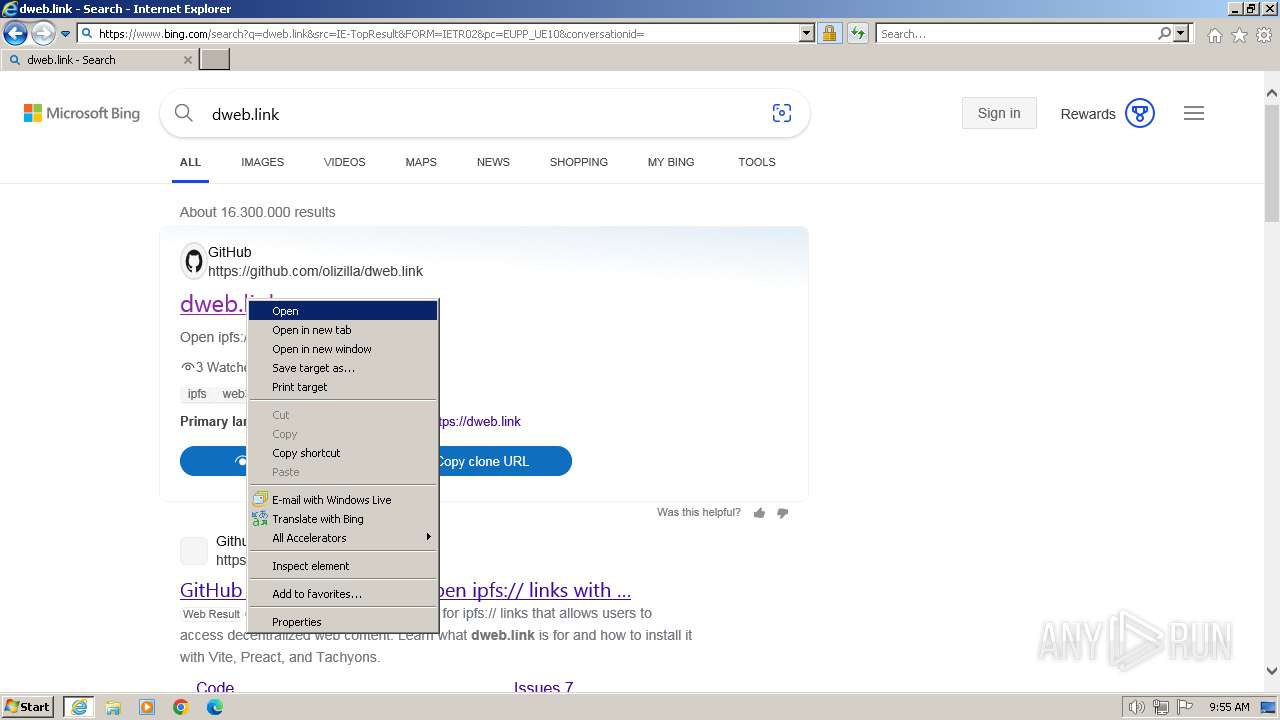The width and height of the screenshot is (1280, 720).
Task: Select the 'dweb.link - Search' tab
Action: [x=99, y=60]
